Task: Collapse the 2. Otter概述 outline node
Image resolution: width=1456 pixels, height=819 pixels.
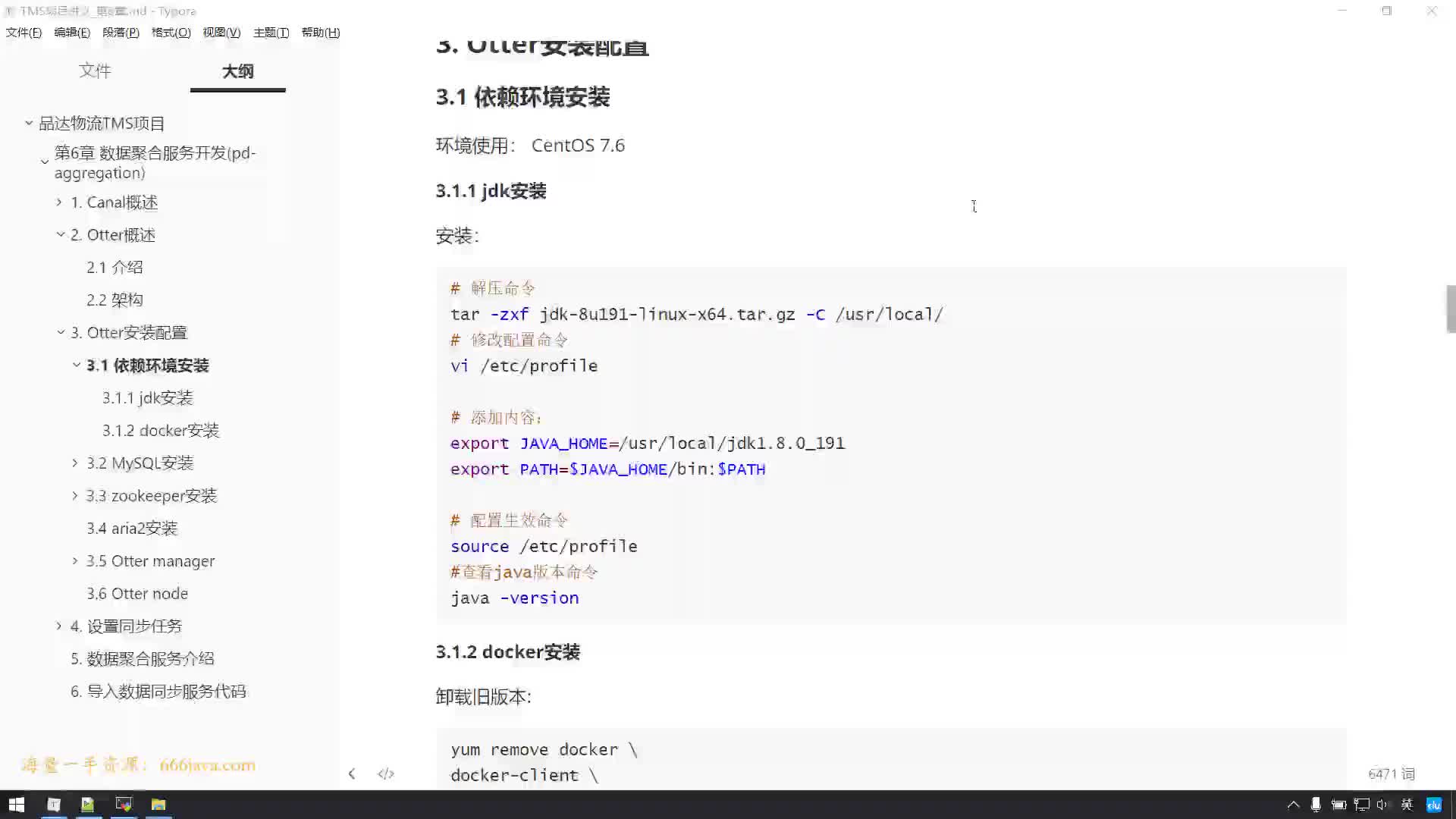Action: tap(61, 235)
